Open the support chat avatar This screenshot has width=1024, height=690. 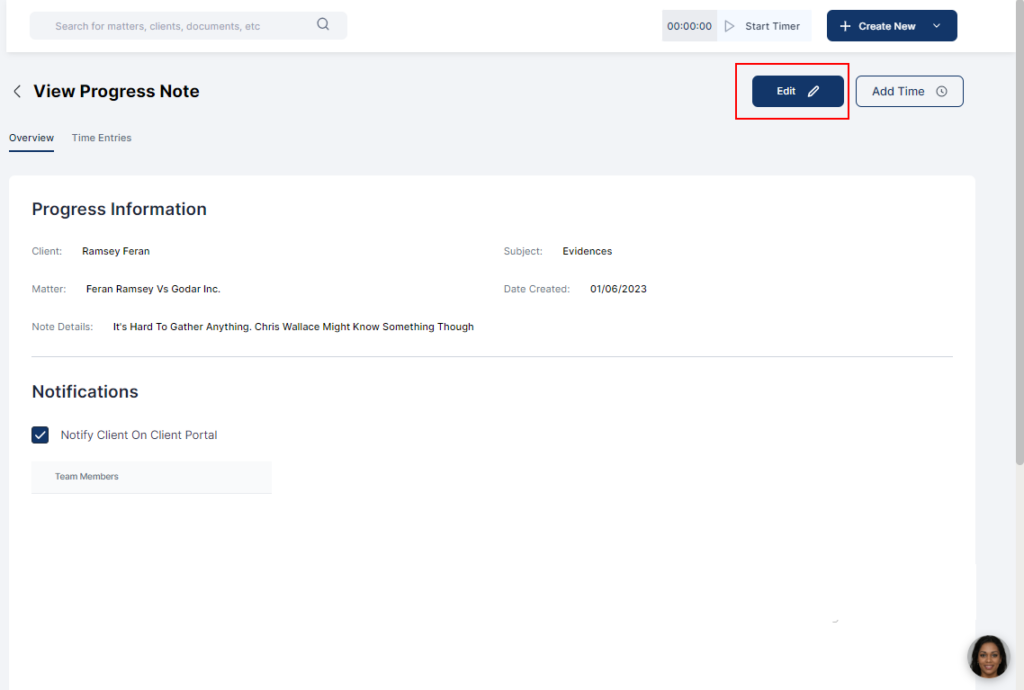tap(988, 657)
